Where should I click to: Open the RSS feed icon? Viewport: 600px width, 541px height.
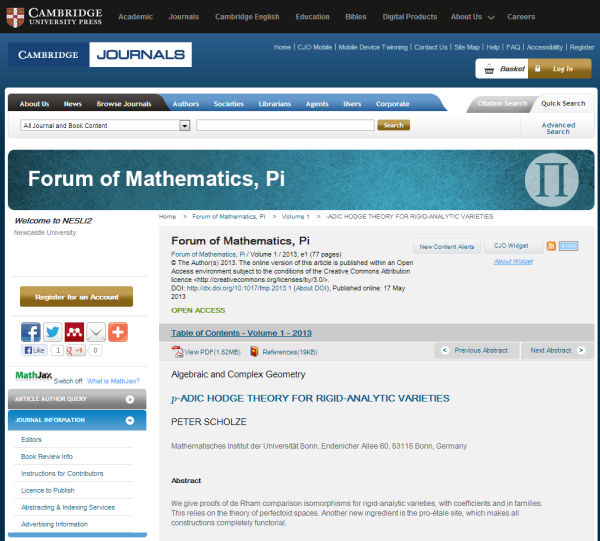point(551,246)
